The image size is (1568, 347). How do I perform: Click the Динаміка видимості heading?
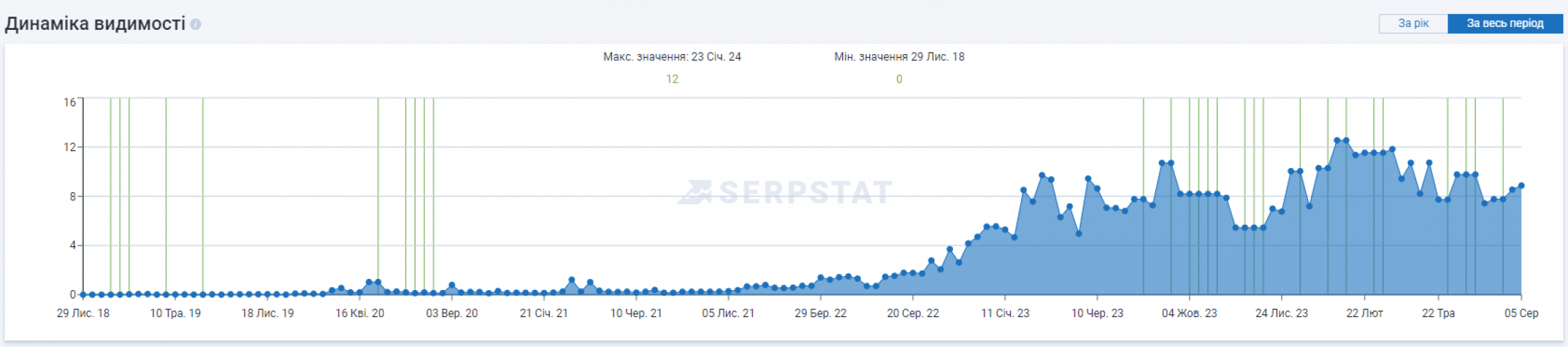(95, 24)
